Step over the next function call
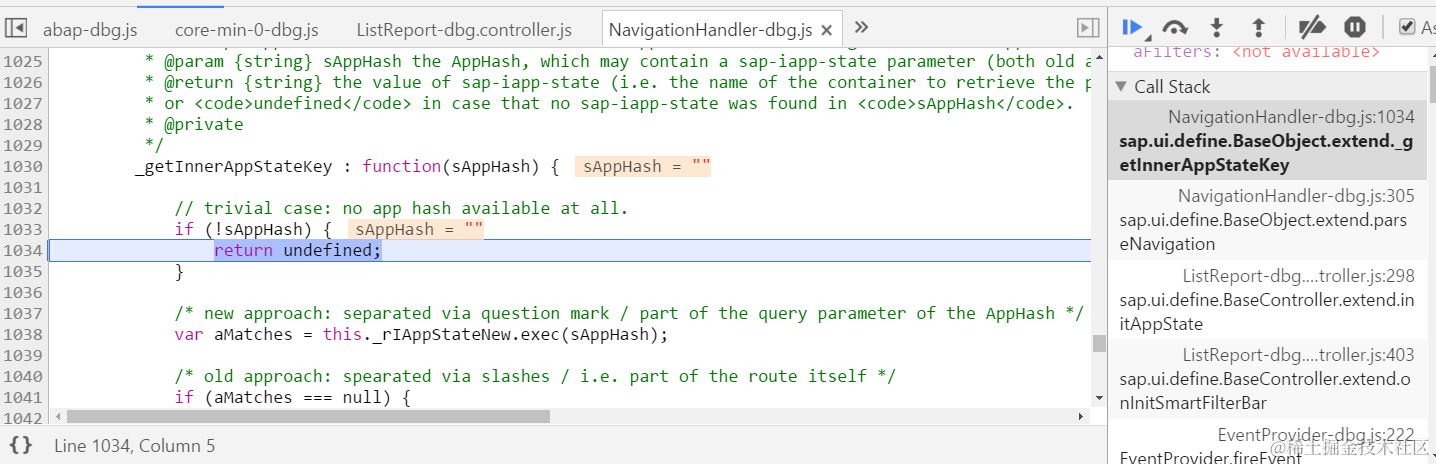Image resolution: width=1436 pixels, height=464 pixels. [1174, 27]
